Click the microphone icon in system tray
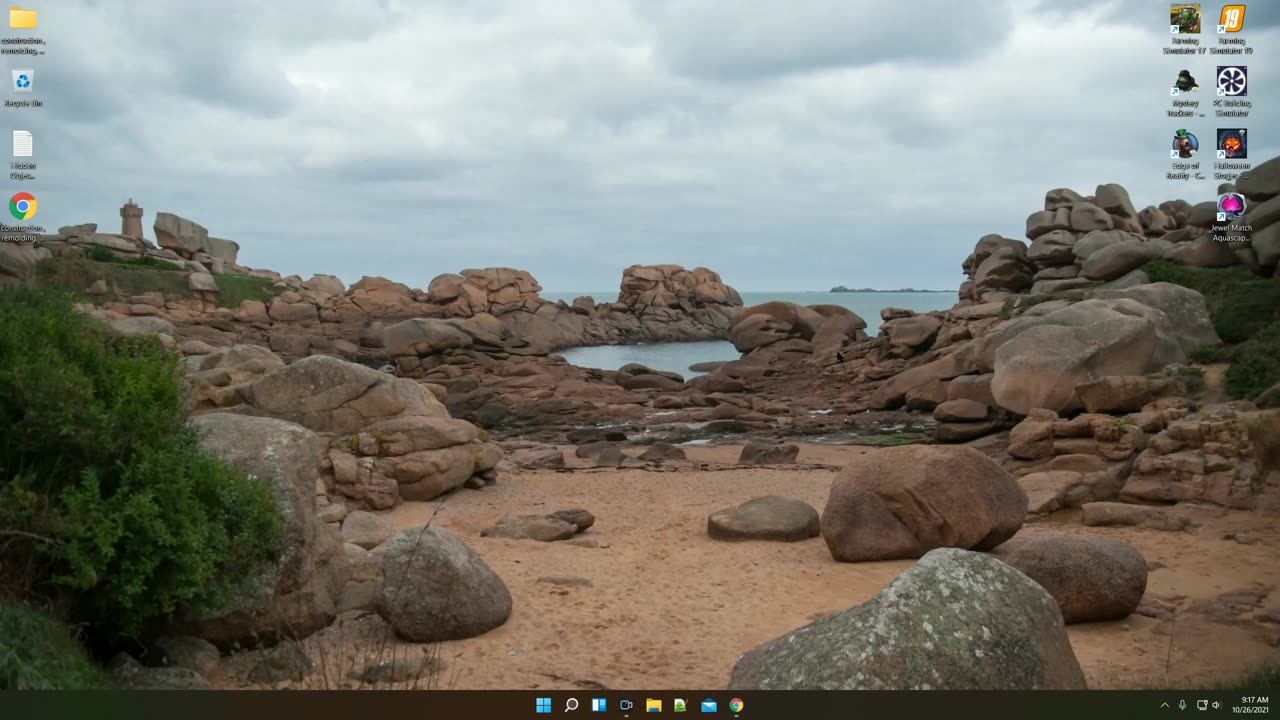 click(x=1182, y=705)
